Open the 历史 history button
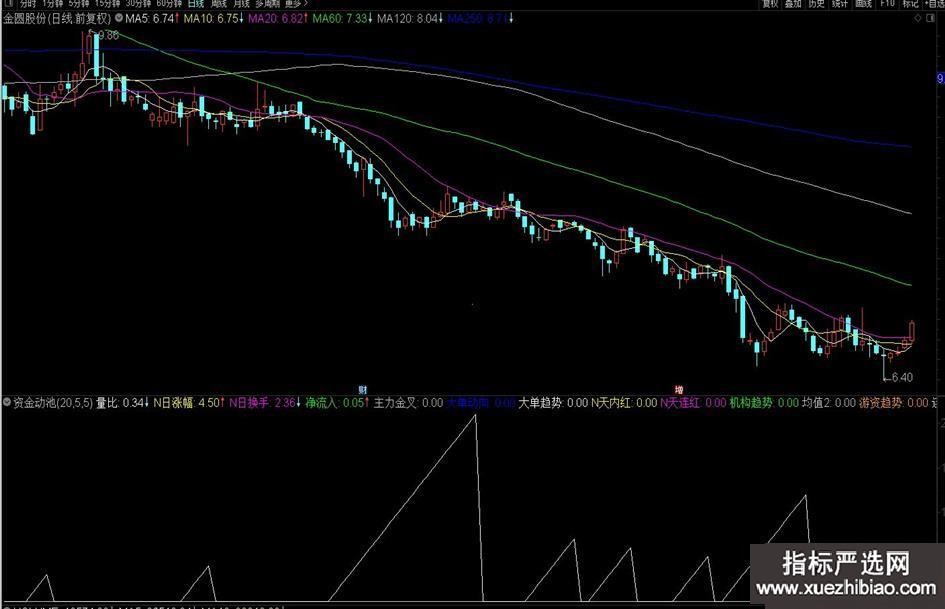Image resolution: width=945 pixels, height=609 pixels. [x=816, y=3]
